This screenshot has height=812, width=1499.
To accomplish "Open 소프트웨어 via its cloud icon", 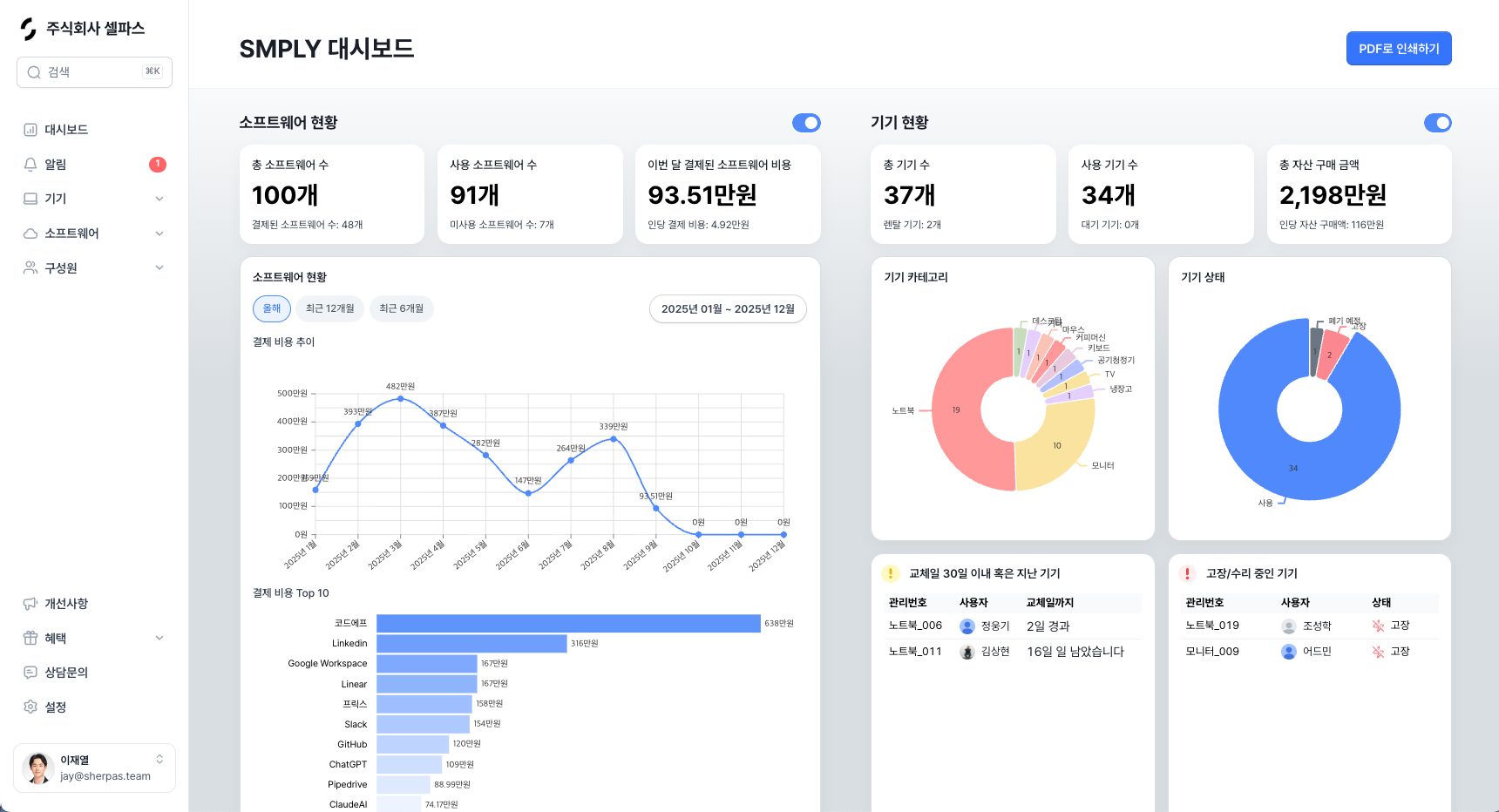I will point(30,233).
